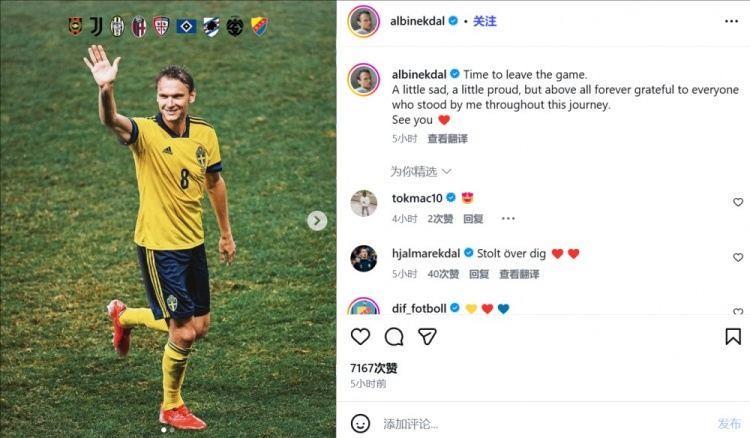The width and height of the screenshot is (750, 438).
Task: Like the post with the heart icon
Action: [360, 337]
